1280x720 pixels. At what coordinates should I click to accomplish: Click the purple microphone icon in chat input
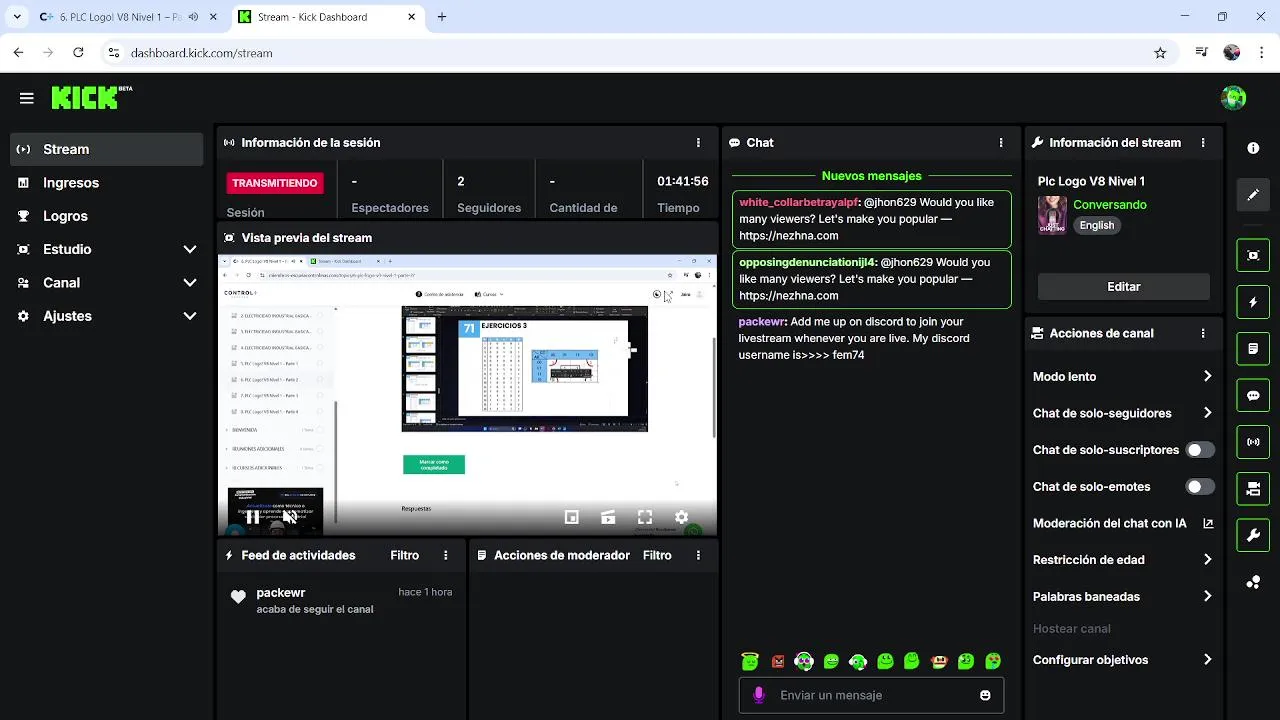click(x=759, y=695)
